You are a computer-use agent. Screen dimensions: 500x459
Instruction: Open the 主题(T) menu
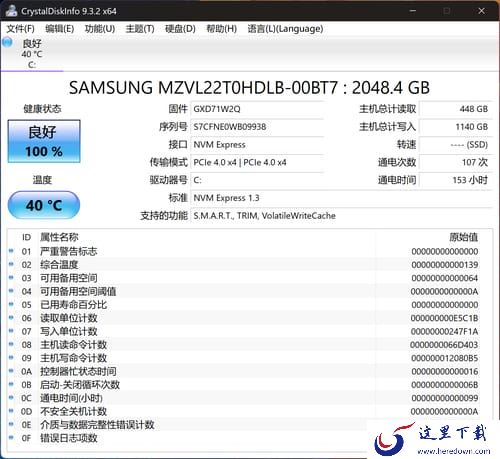140,29
